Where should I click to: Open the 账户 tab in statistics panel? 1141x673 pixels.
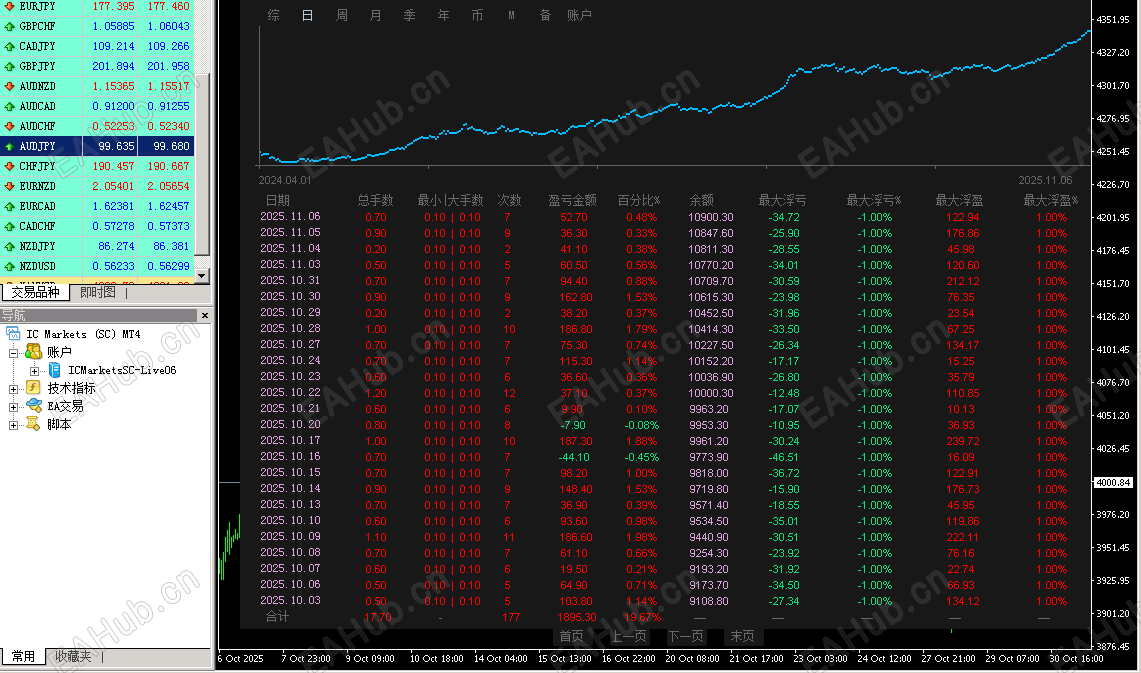tap(579, 15)
